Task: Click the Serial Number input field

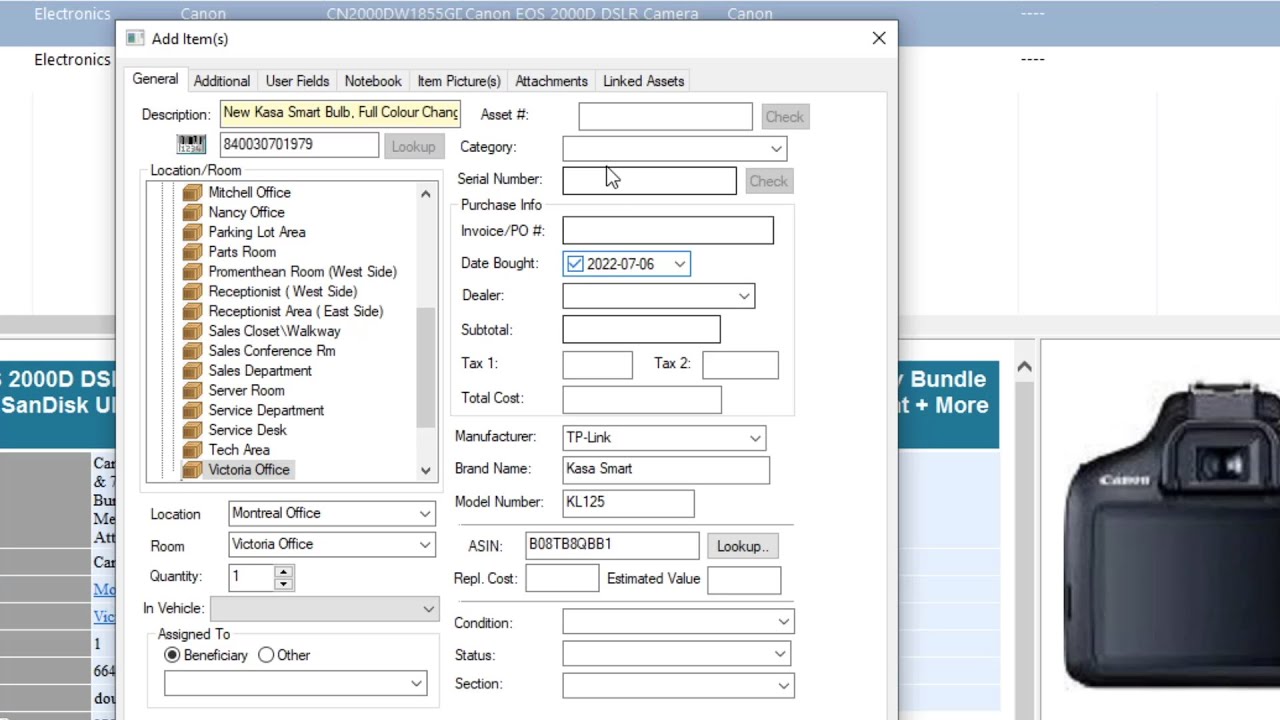Action: 649,181
